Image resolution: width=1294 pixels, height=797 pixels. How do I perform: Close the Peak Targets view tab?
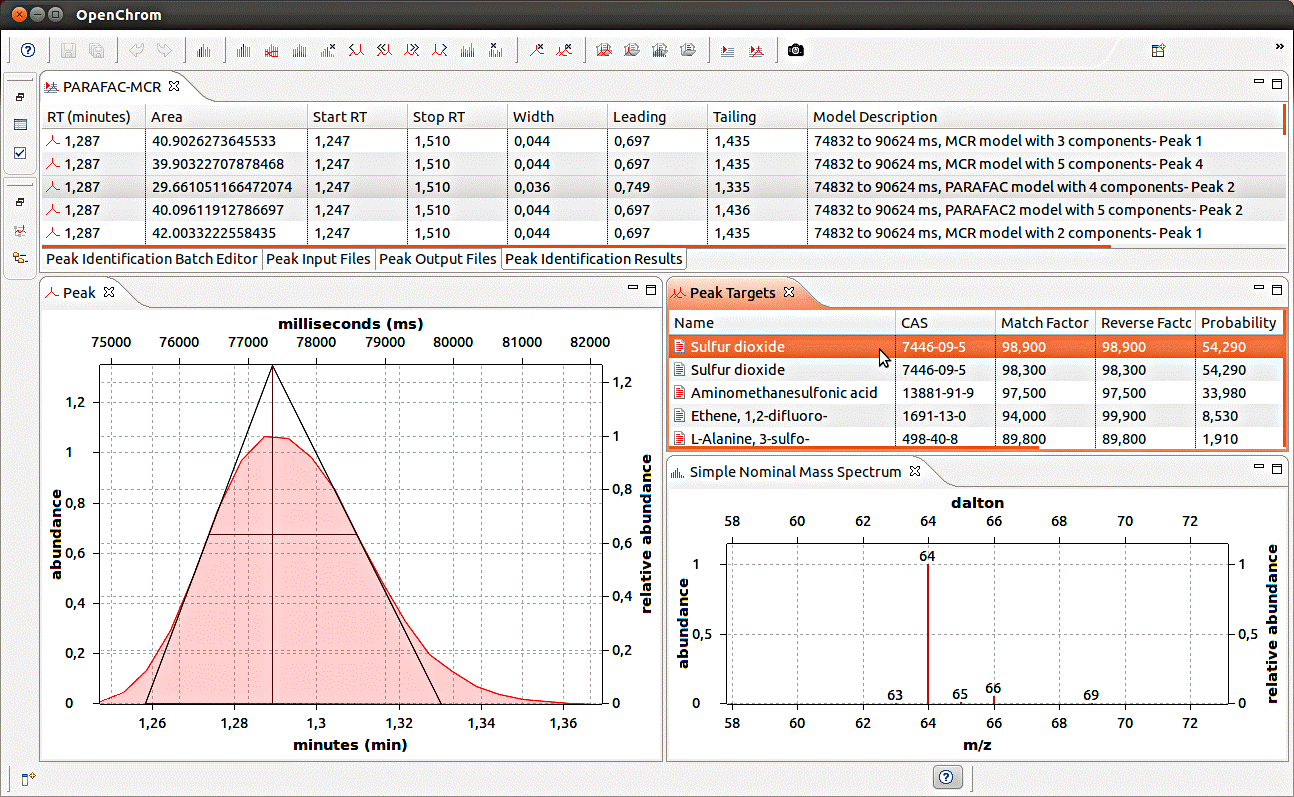(x=788, y=292)
